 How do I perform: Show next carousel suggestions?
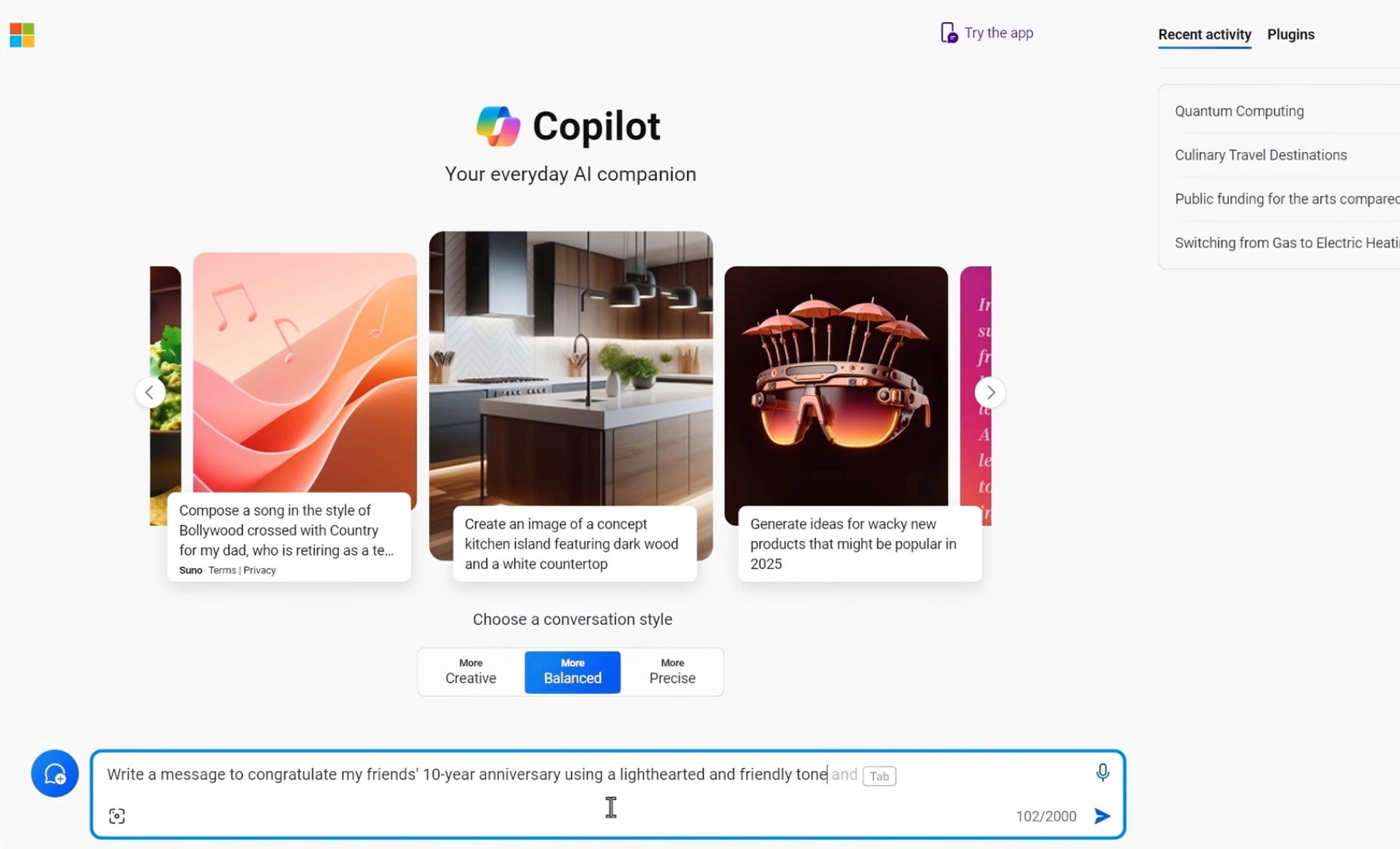click(x=990, y=392)
